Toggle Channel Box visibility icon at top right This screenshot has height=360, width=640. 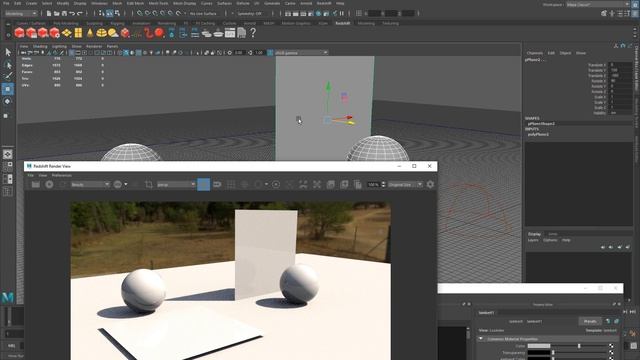pos(635,13)
